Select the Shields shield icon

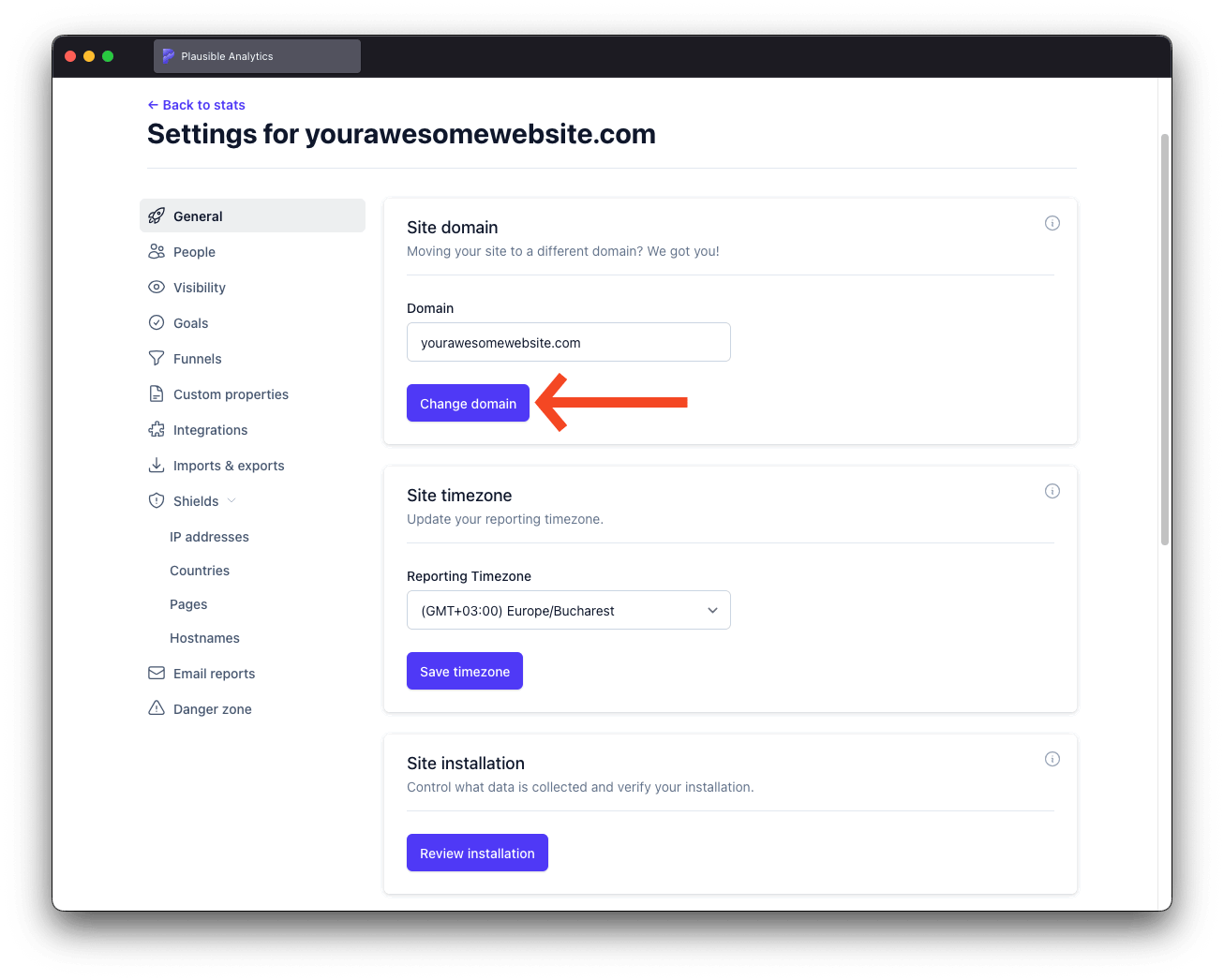point(157,500)
